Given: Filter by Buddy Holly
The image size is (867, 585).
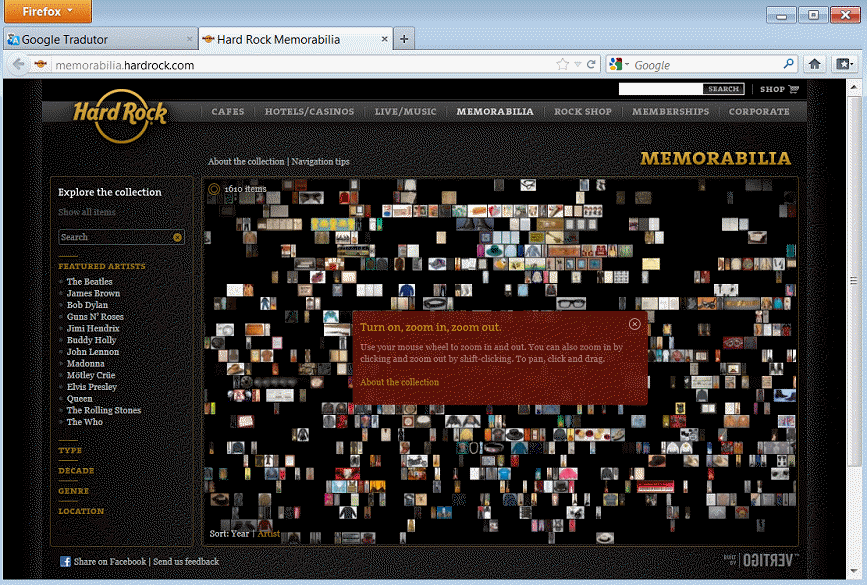Looking at the screenshot, I should (92, 340).
